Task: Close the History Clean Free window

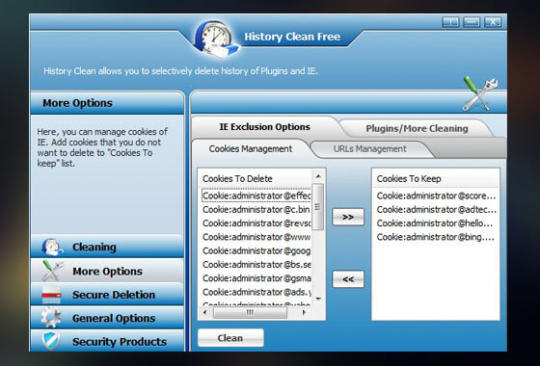Action: [493, 22]
